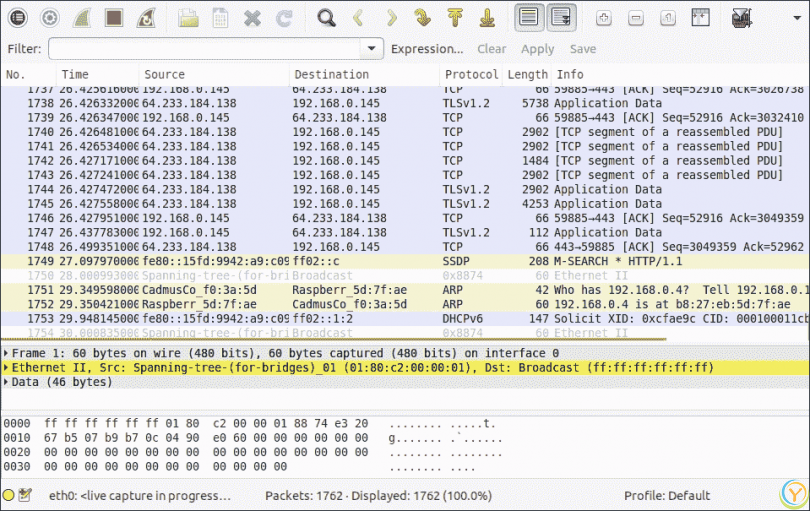The image size is (810, 511).
Task: Restart the current capture
Action: click(146, 17)
